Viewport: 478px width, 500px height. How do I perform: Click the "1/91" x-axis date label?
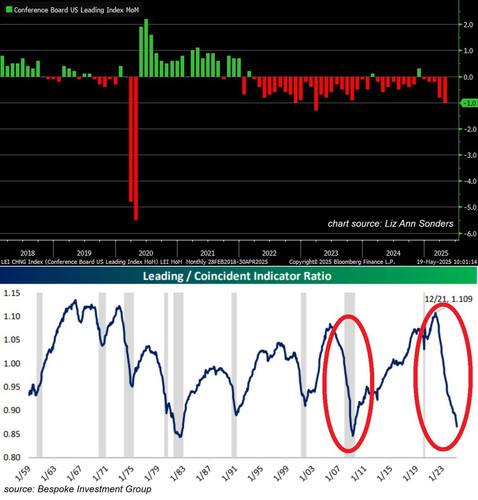point(229,473)
